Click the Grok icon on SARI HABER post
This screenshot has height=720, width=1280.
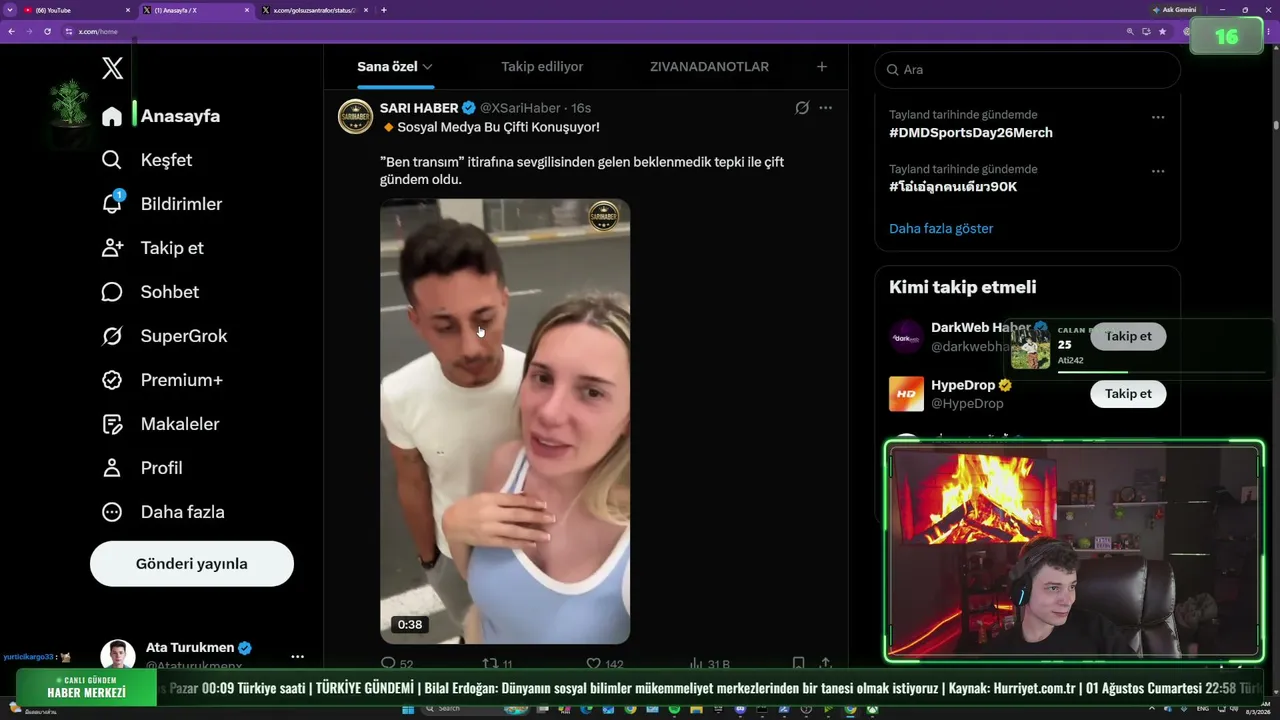point(802,108)
